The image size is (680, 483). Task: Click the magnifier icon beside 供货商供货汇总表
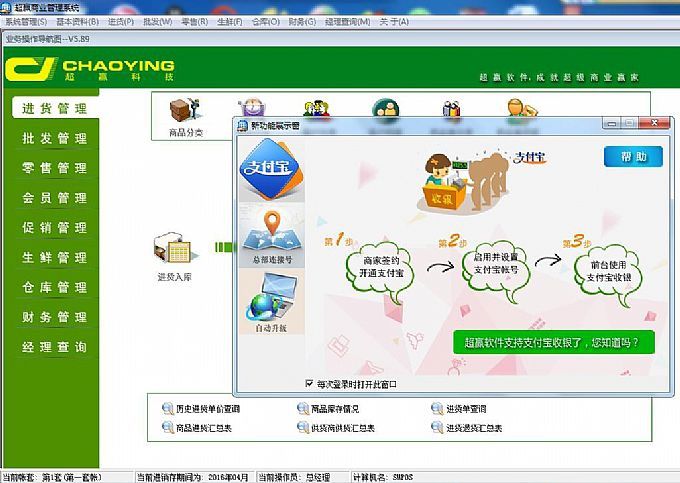(x=303, y=428)
